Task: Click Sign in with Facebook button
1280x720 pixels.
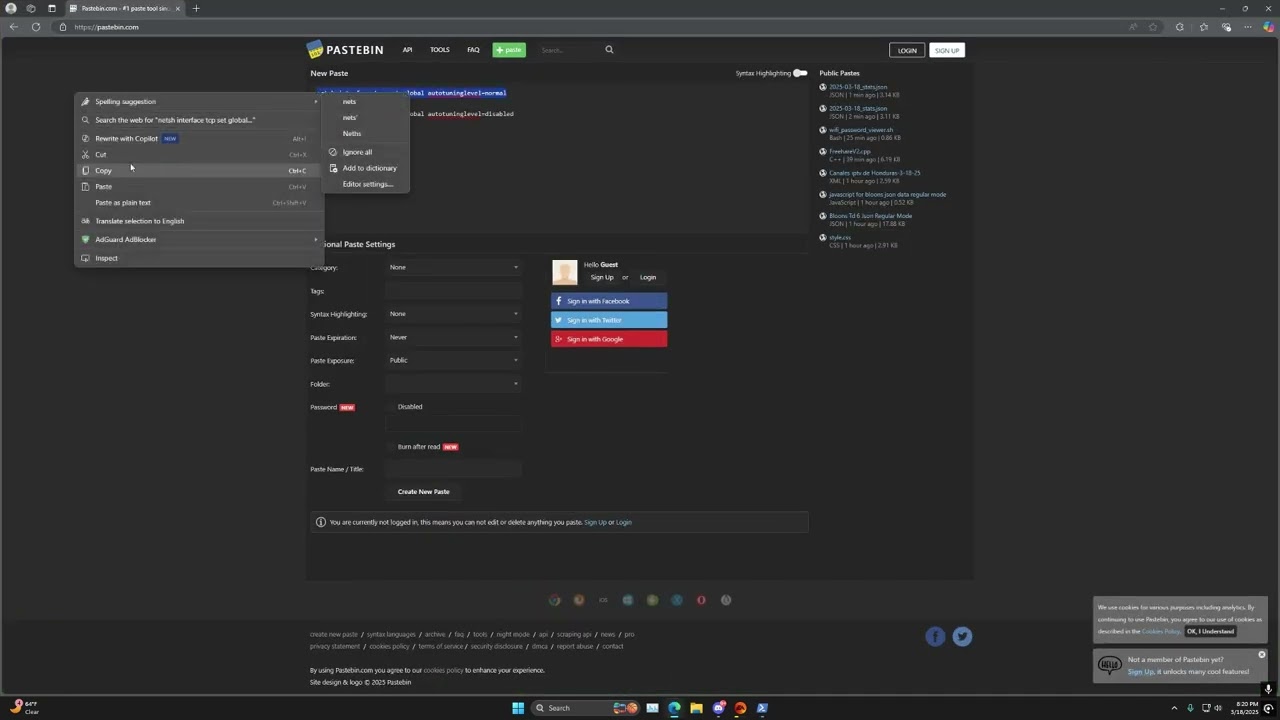Action: click(x=609, y=301)
